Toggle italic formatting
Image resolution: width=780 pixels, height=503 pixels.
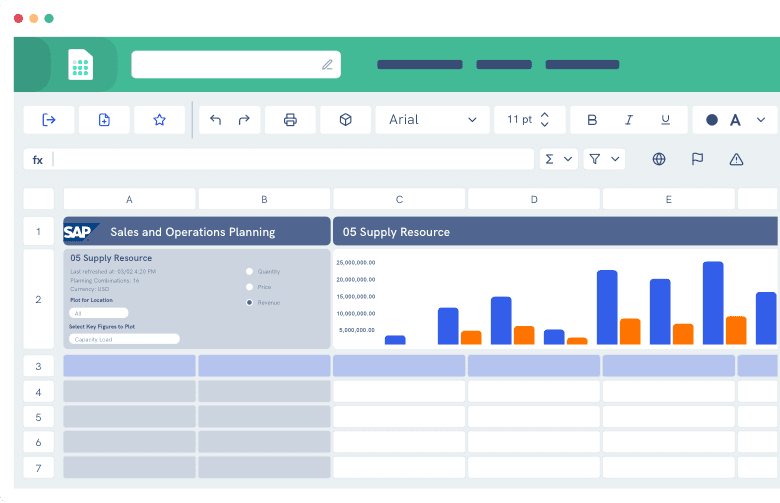[x=629, y=120]
